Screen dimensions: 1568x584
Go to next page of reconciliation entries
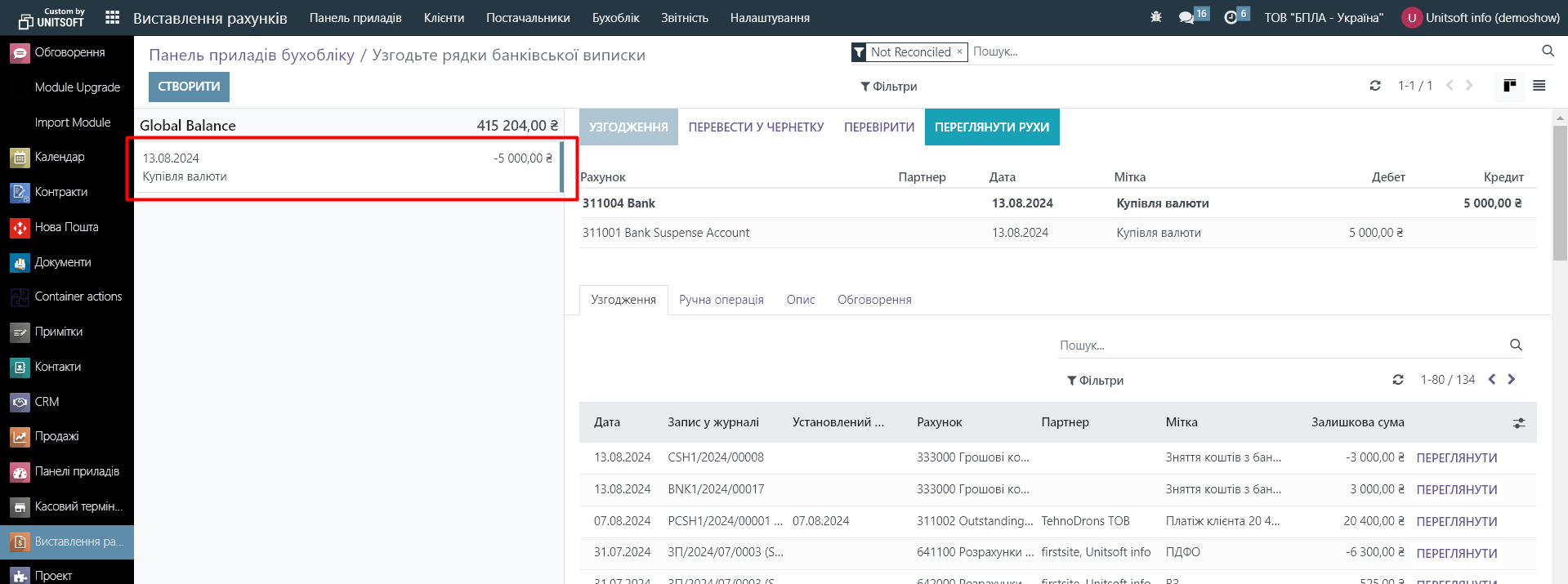[x=1511, y=380]
